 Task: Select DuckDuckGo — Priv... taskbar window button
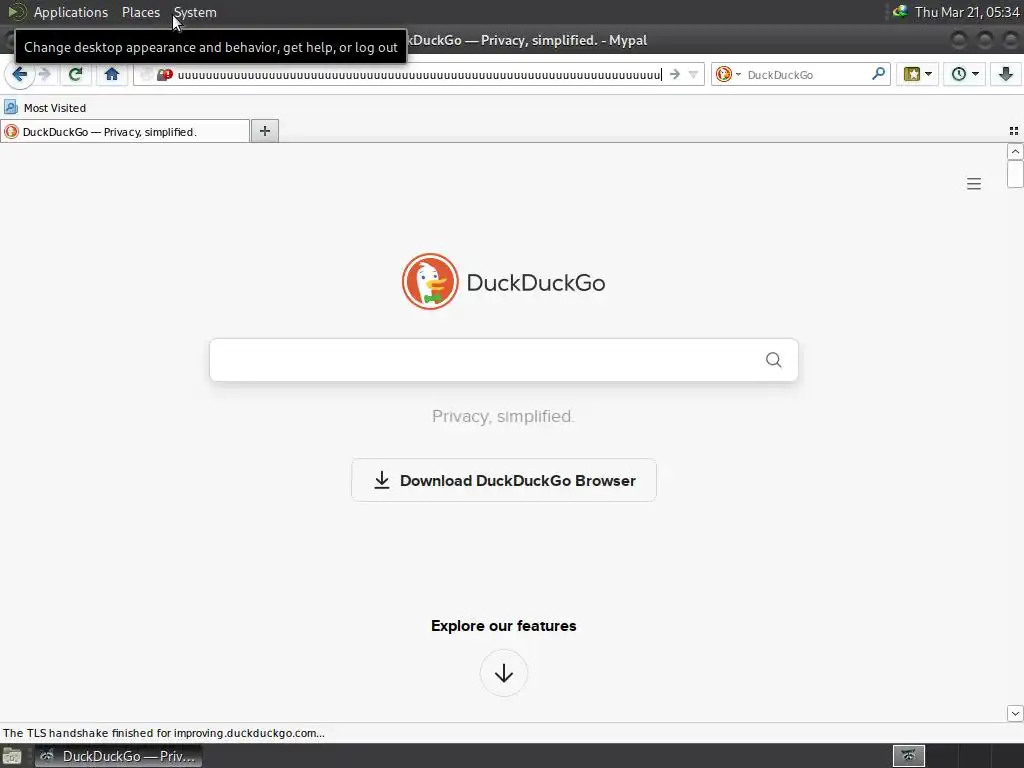click(x=118, y=756)
